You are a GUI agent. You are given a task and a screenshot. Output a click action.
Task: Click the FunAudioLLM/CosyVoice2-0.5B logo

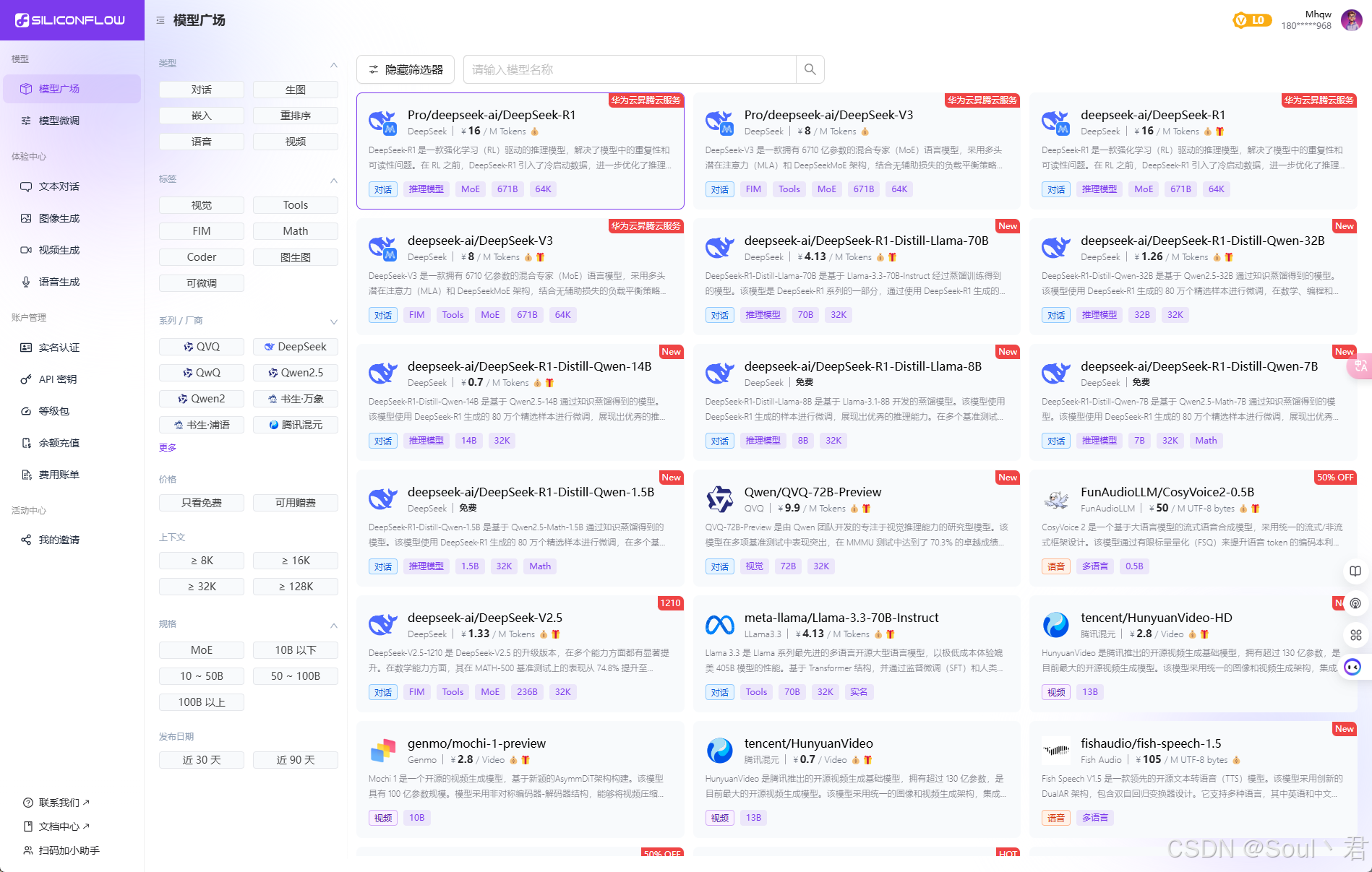point(1056,499)
